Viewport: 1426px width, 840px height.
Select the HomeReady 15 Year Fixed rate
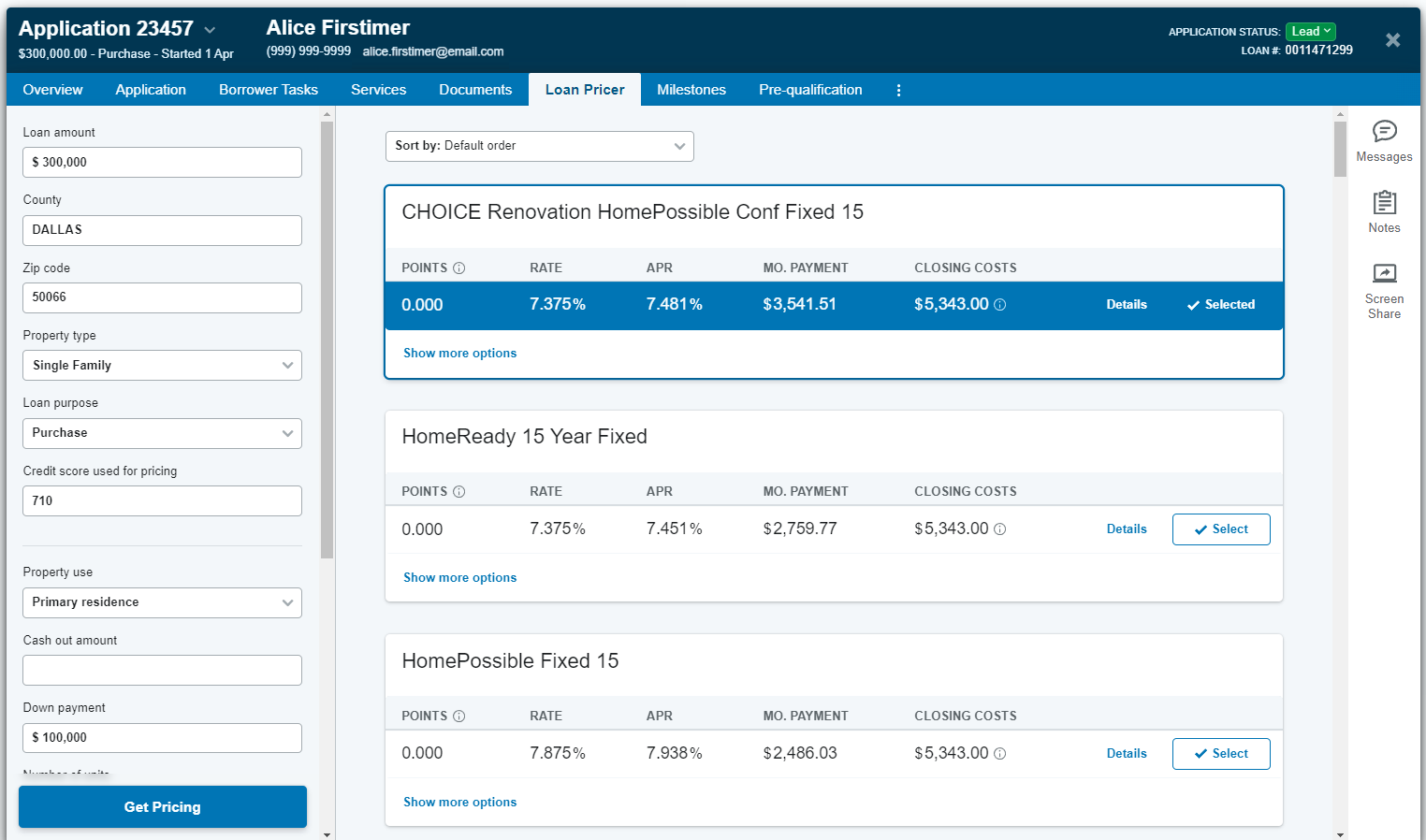click(x=1221, y=529)
